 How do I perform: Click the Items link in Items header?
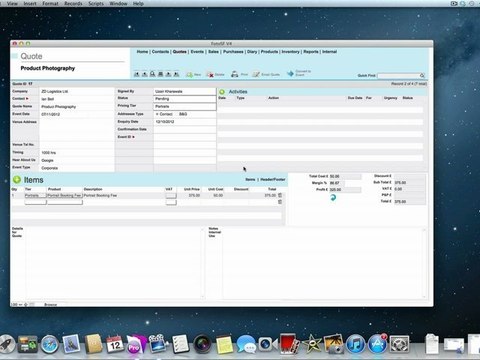[250, 179]
